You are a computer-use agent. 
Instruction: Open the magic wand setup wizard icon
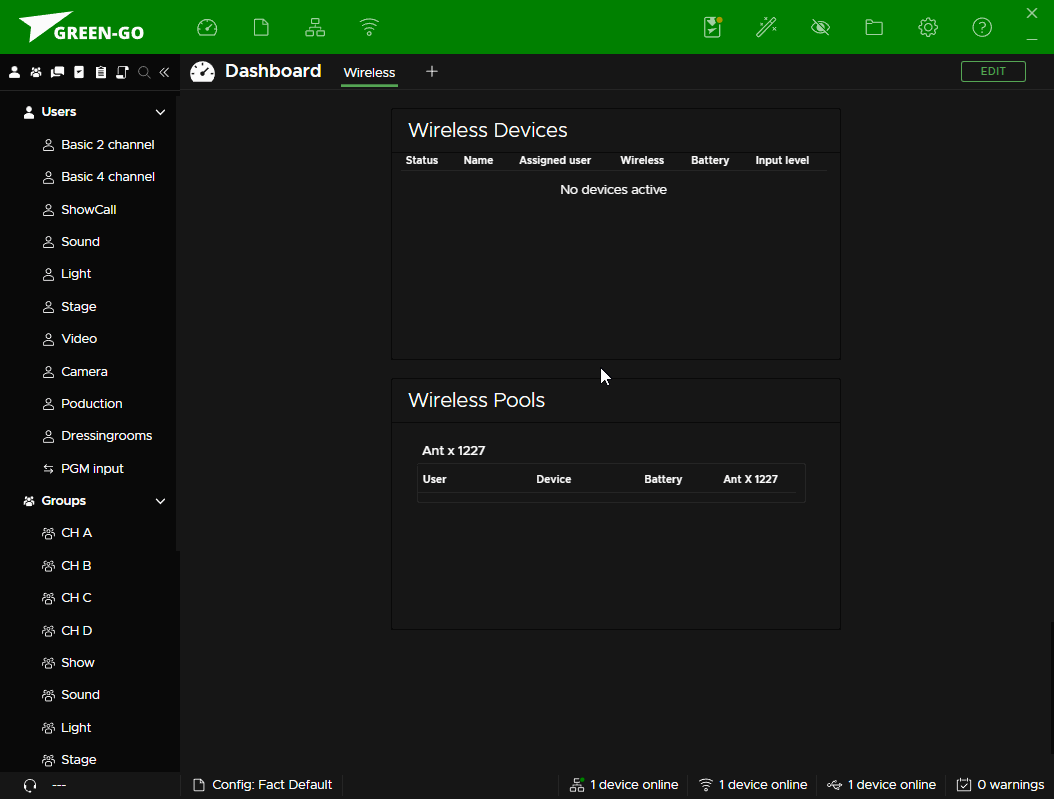pos(766,27)
